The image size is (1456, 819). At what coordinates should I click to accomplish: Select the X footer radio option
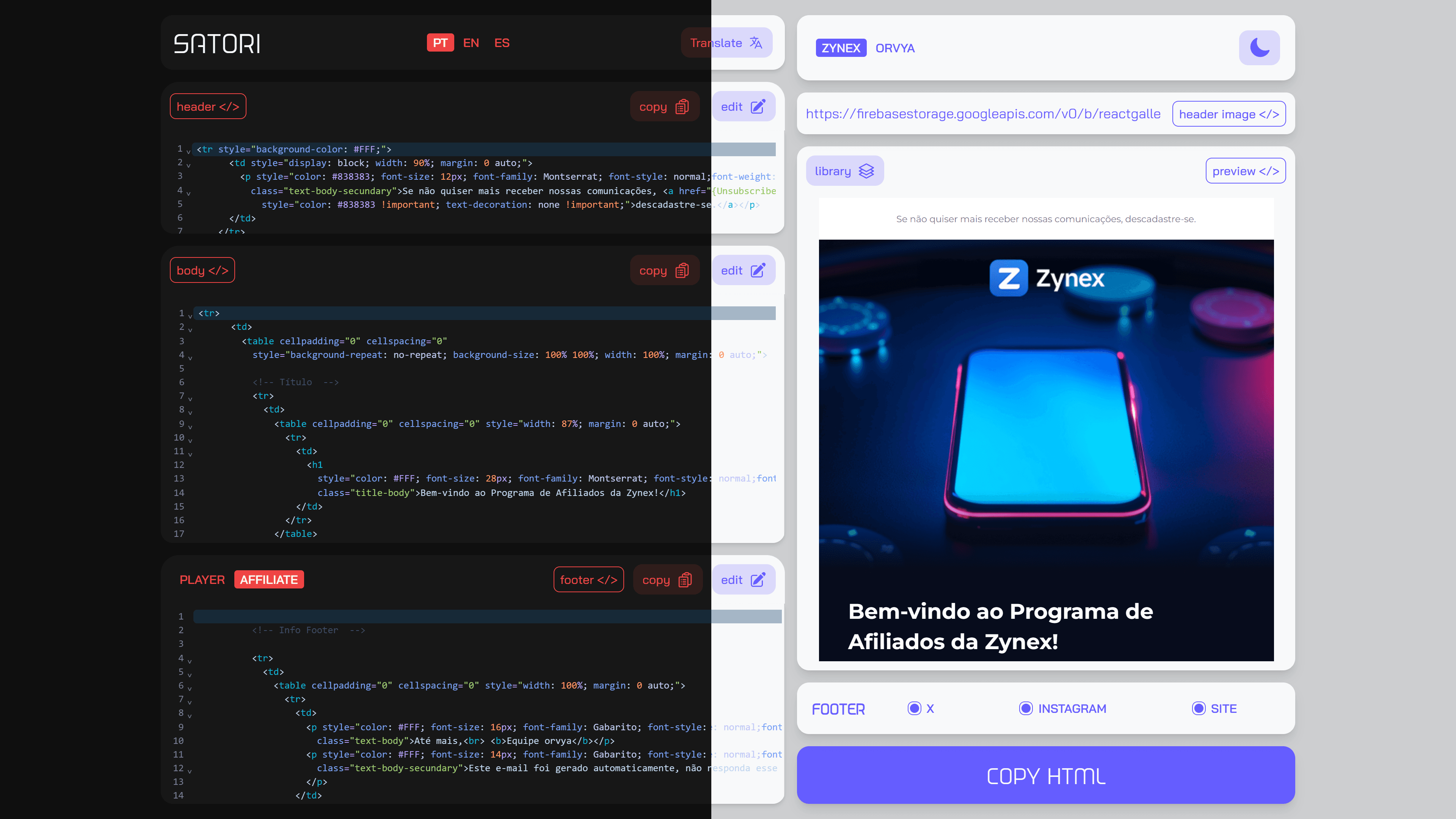tap(914, 708)
